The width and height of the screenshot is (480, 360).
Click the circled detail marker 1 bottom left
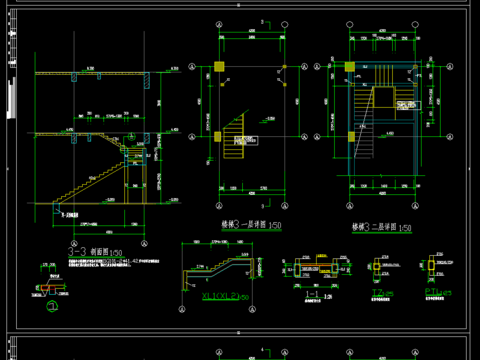pos(52,306)
